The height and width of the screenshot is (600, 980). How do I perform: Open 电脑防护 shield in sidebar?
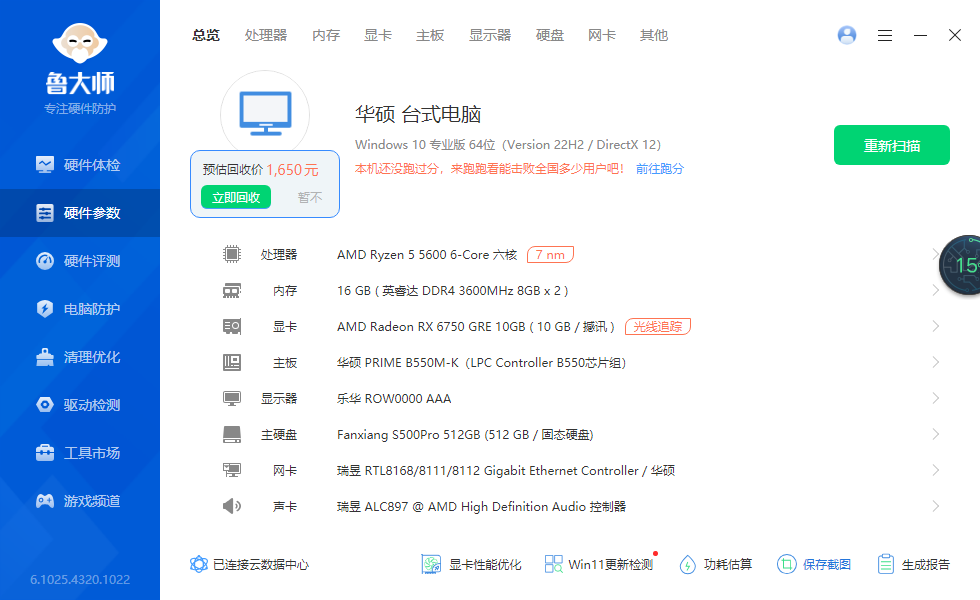coord(45,309)
